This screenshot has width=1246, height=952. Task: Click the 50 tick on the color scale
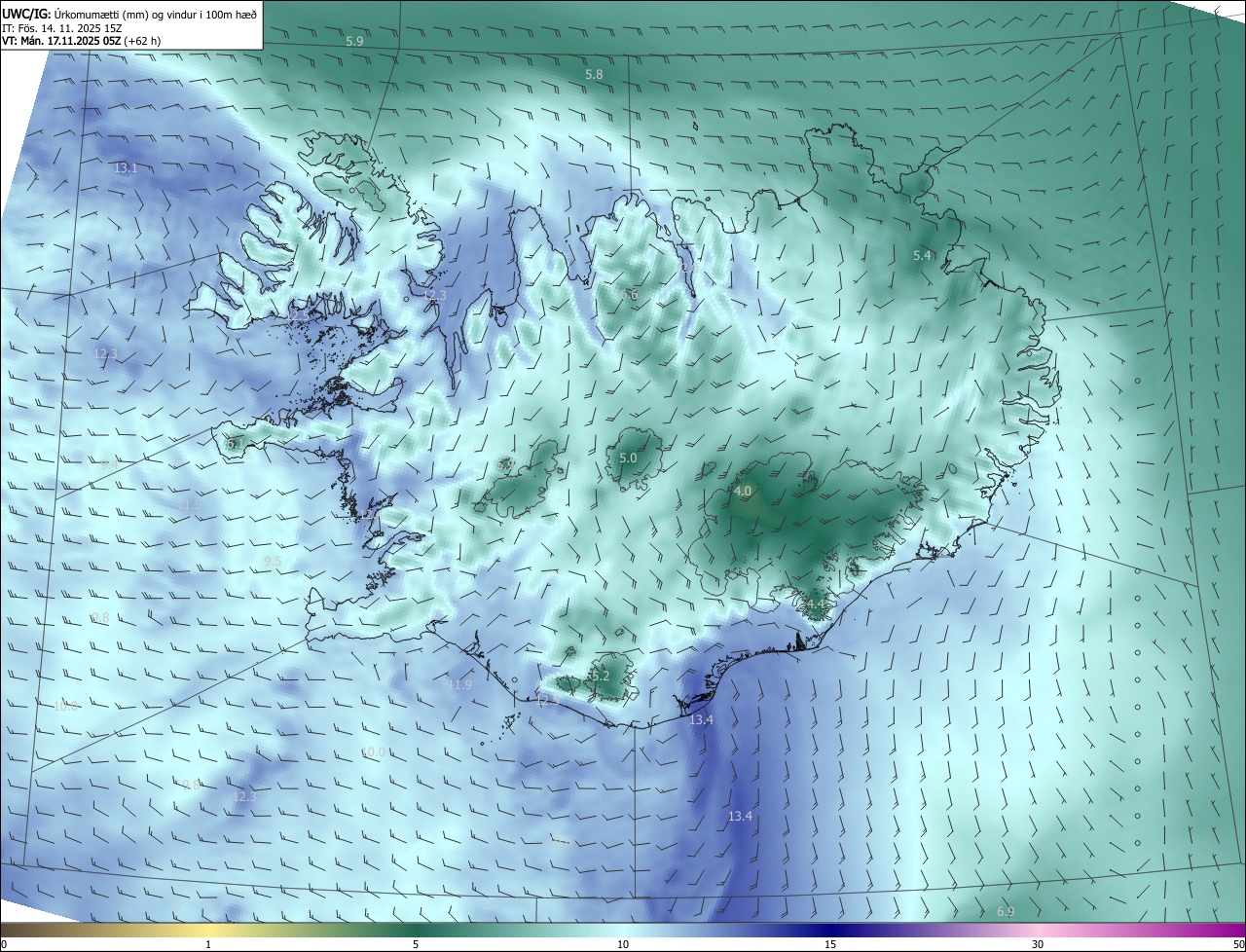[1238, 944]
